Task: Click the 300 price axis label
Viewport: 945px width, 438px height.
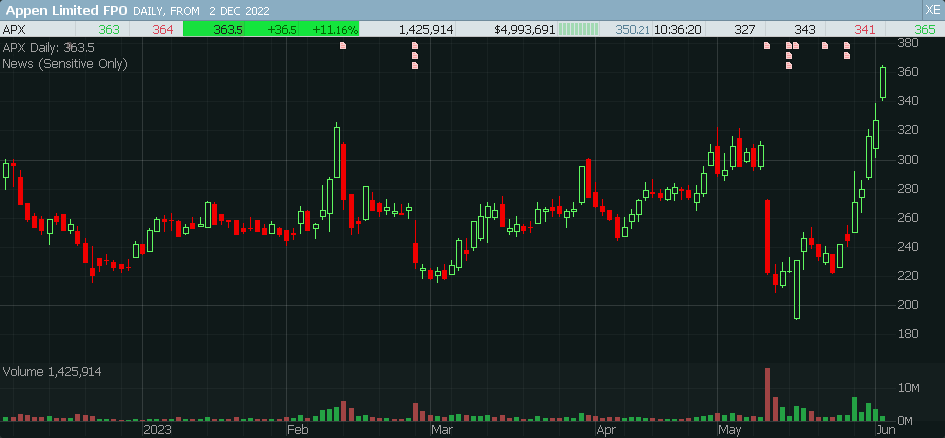Action: (907, 160)
